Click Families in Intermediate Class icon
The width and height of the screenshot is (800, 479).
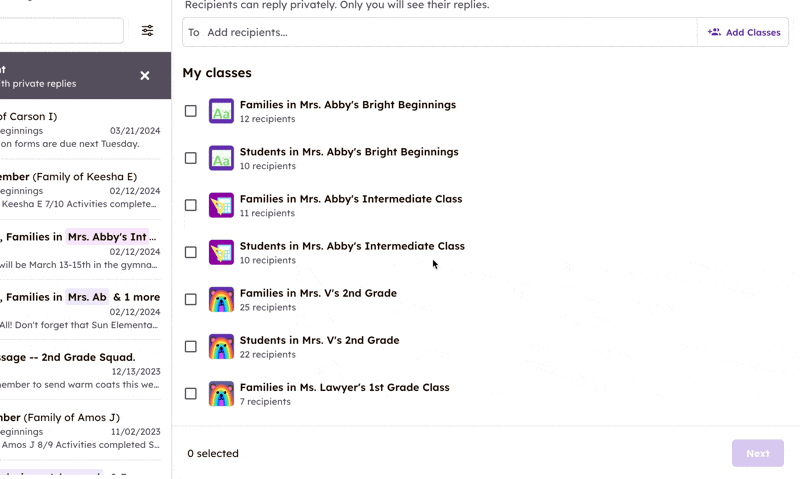[221, 205]
